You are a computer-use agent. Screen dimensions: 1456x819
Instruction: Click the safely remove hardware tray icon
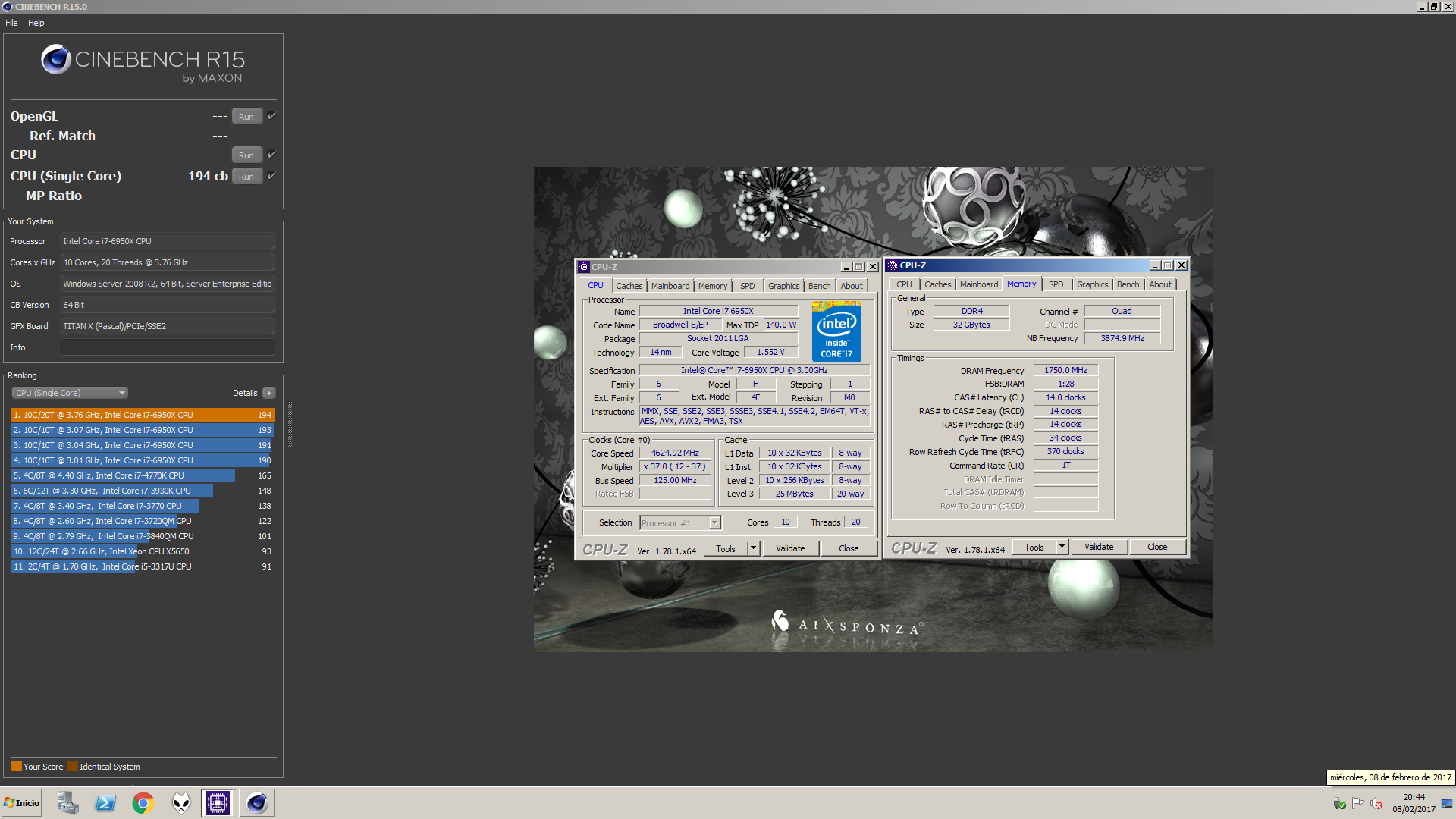1340,803
